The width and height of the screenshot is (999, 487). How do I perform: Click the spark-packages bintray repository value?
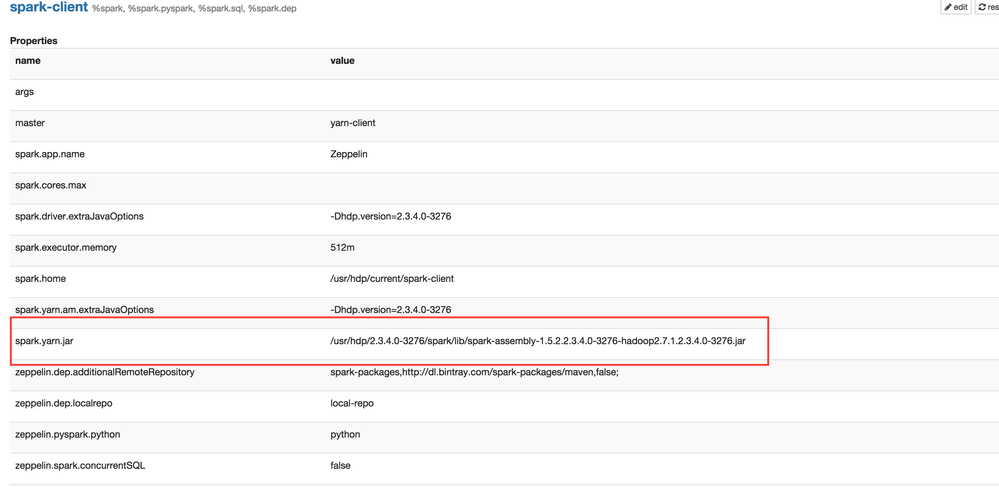coord(474,372)
